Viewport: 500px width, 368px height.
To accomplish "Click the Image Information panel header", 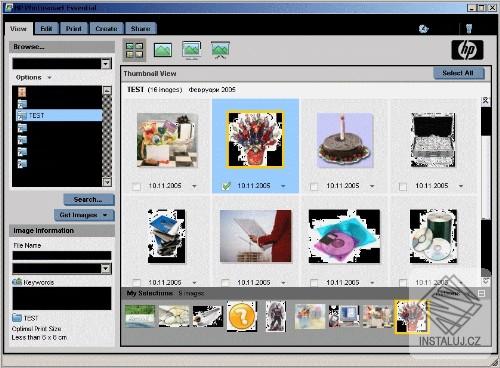I will coord(62,231).
